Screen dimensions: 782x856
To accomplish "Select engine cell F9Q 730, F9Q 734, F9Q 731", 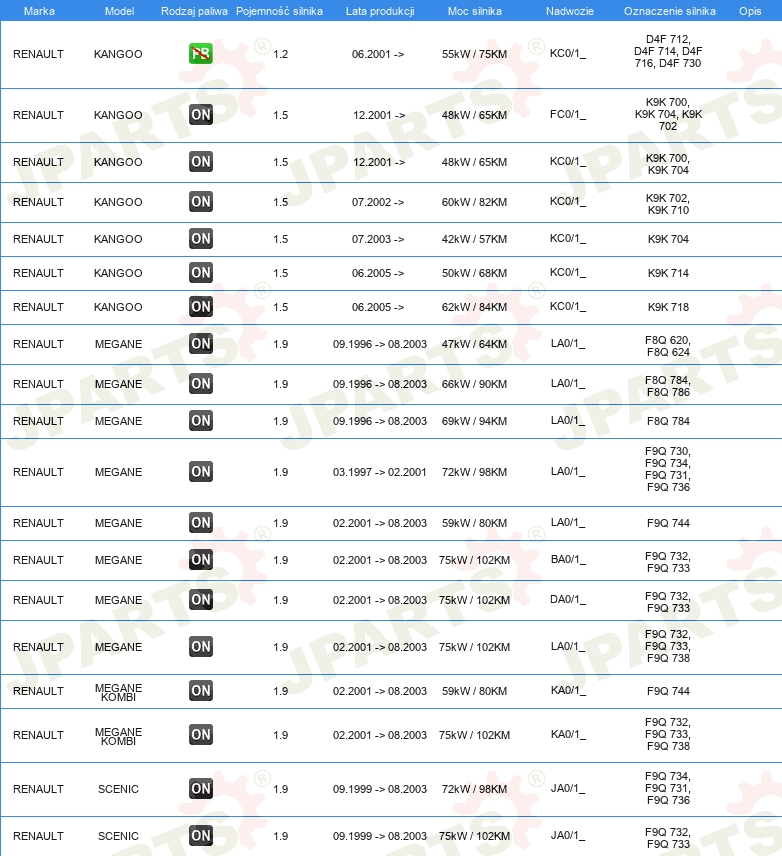I will 668,469.
